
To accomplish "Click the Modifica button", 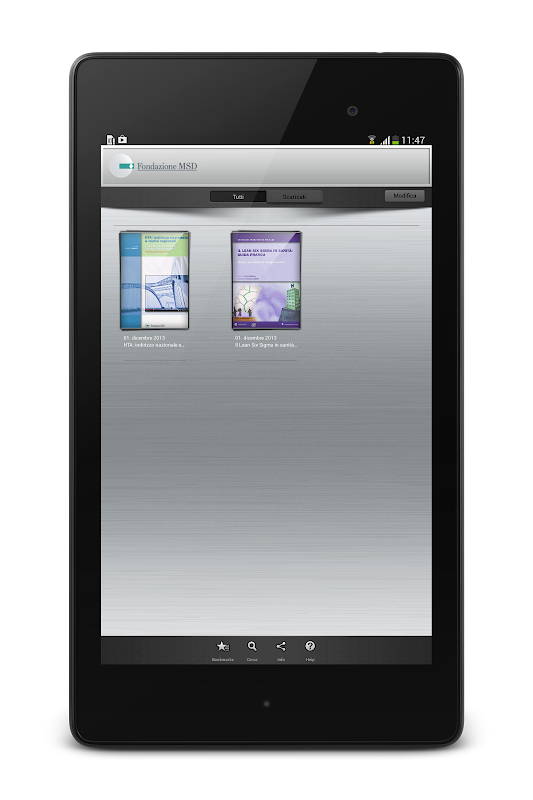I will pos(404,195).
